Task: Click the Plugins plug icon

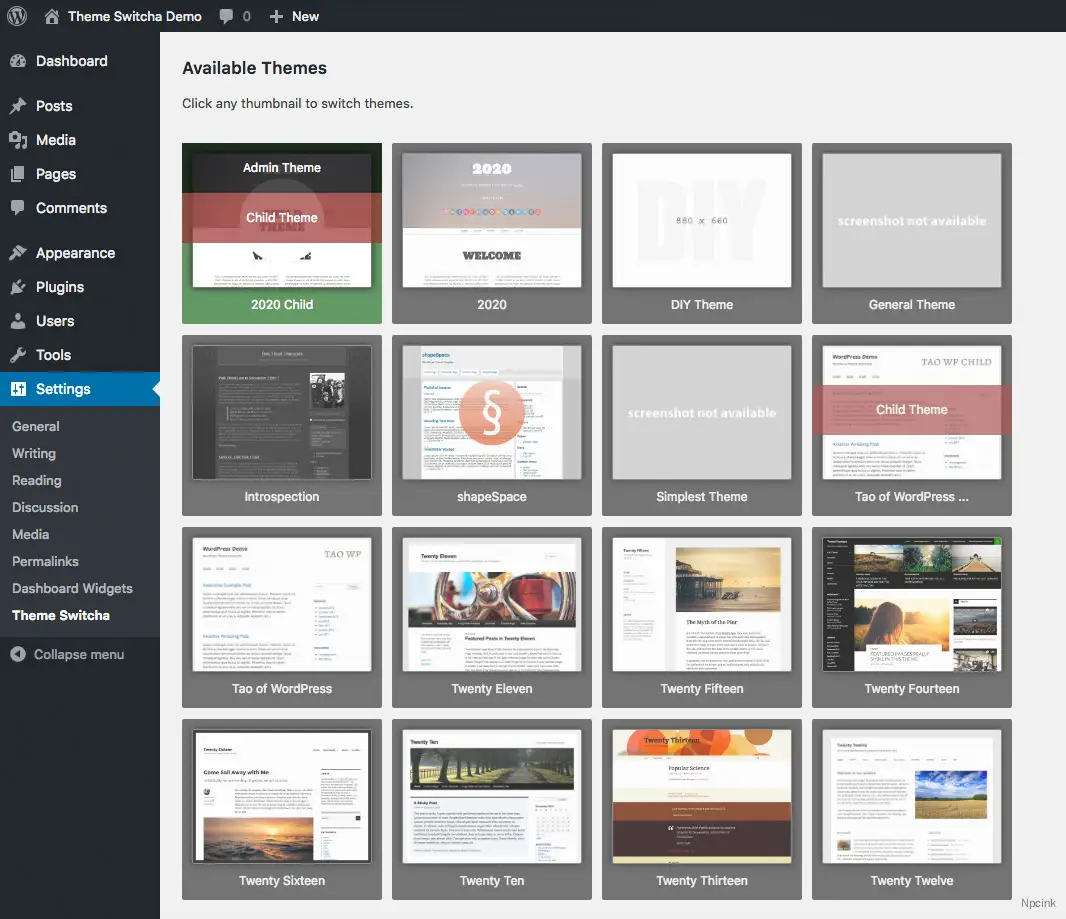Action: (18, 287)
